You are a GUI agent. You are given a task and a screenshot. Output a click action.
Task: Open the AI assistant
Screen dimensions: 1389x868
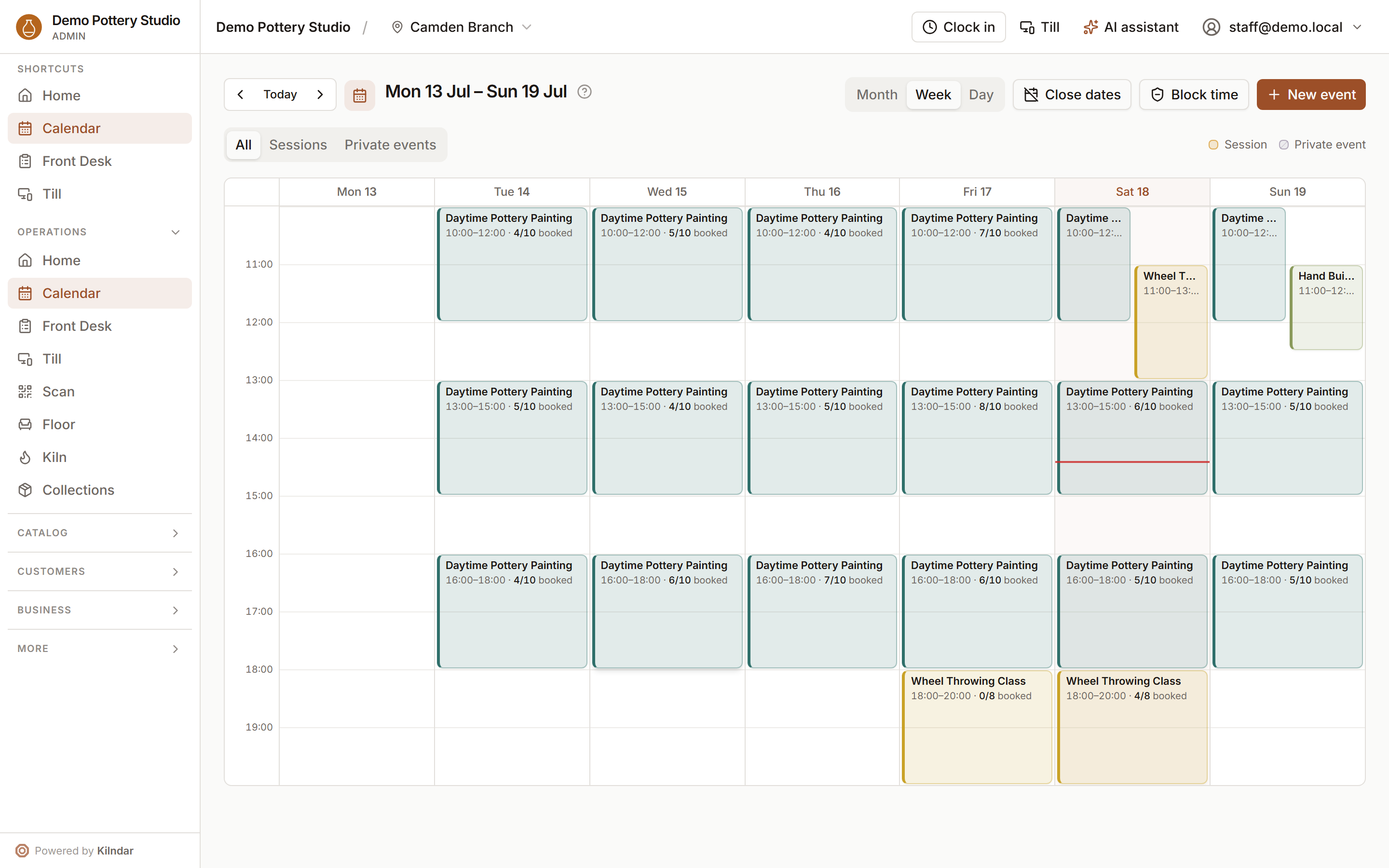[1130, 27]
